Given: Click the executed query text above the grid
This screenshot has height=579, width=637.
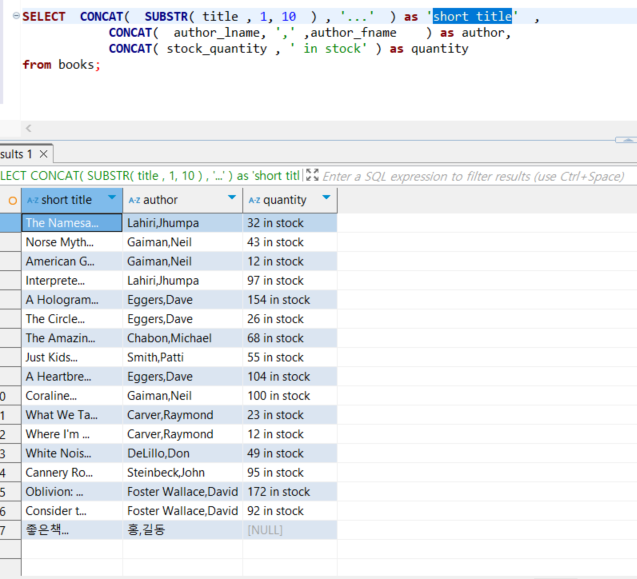Looking at the screenshot, I should [x=150, y=176].
